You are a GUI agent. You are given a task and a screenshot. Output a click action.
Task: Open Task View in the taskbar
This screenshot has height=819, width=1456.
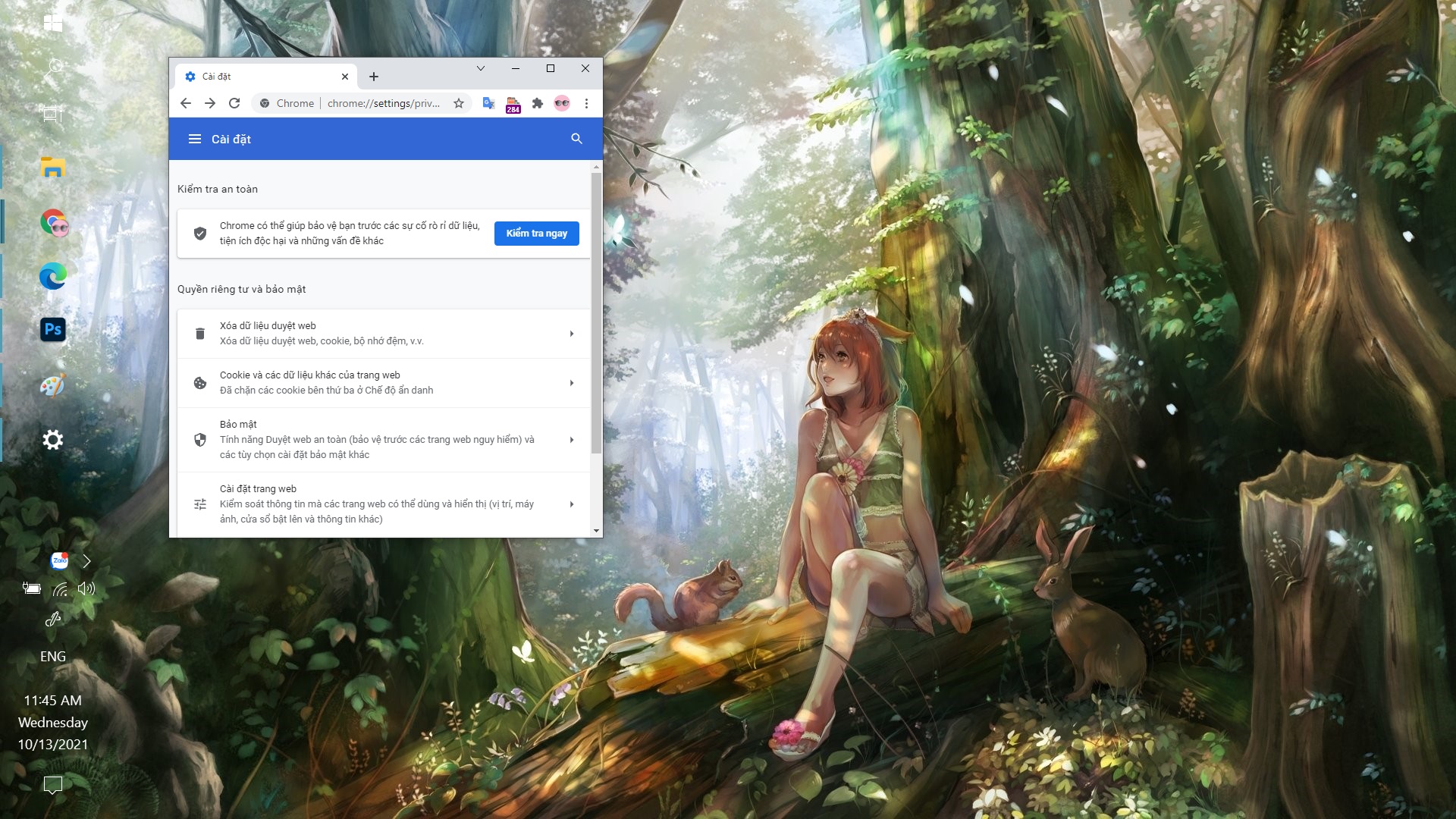(x=52, y=114)
